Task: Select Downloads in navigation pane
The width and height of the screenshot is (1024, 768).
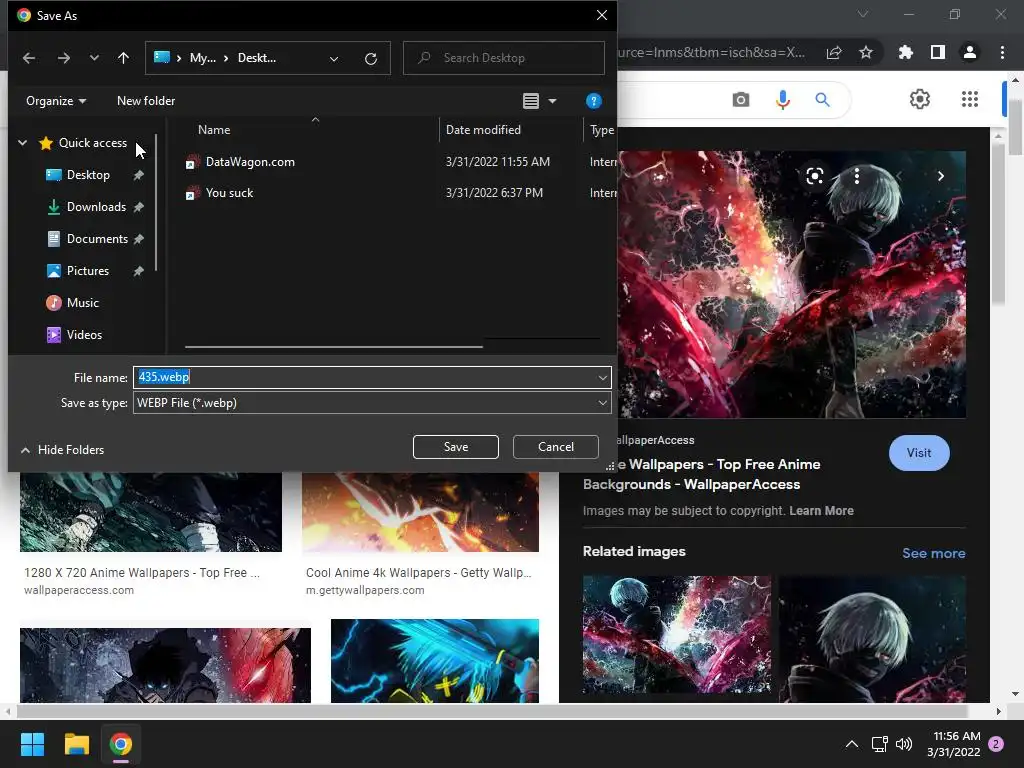Action: pos(96,207)
